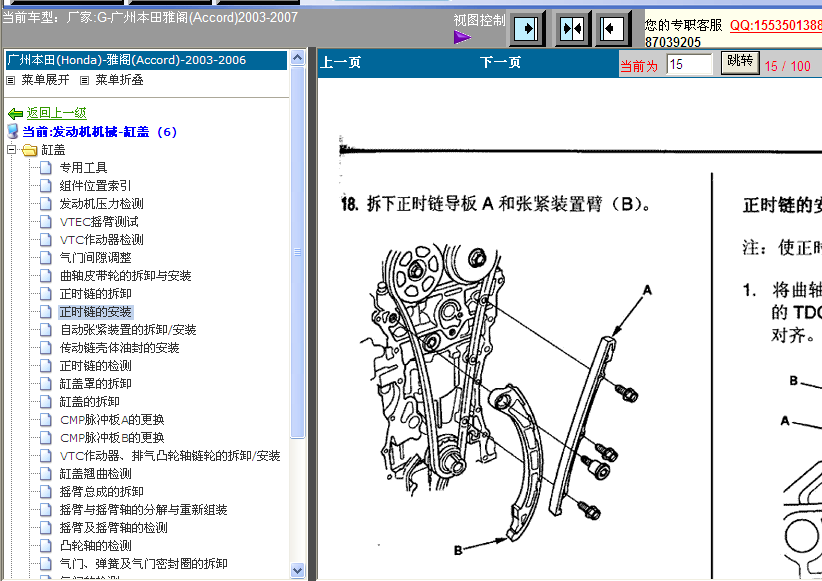Screen dimensions: 822x581
Task: Open VTC作动器检测 tree item
Action: [101, 240]
